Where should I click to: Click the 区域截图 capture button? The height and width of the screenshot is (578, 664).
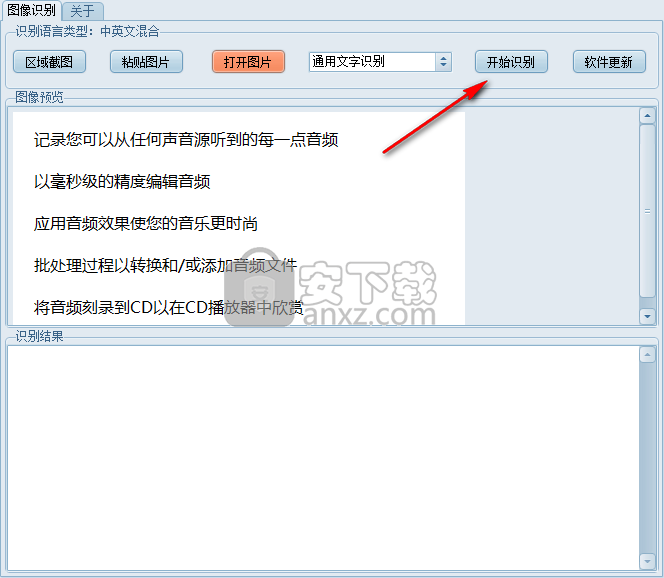coord(49,62)
